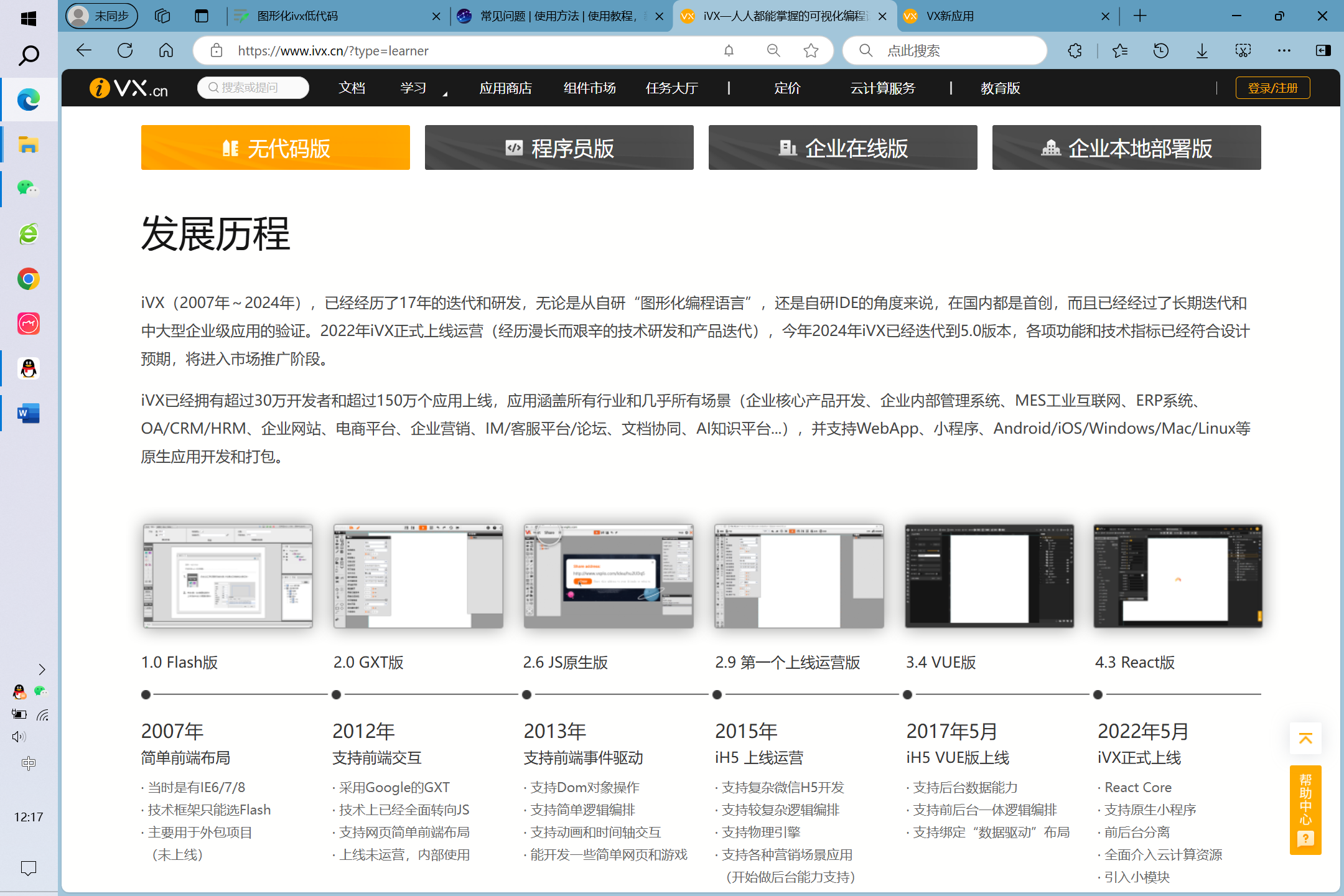1344x896 pixels.
Task: Open the 4.3 React版 screenshot thumbnail
Action: pyautogui.click(x=1178, y=576)
